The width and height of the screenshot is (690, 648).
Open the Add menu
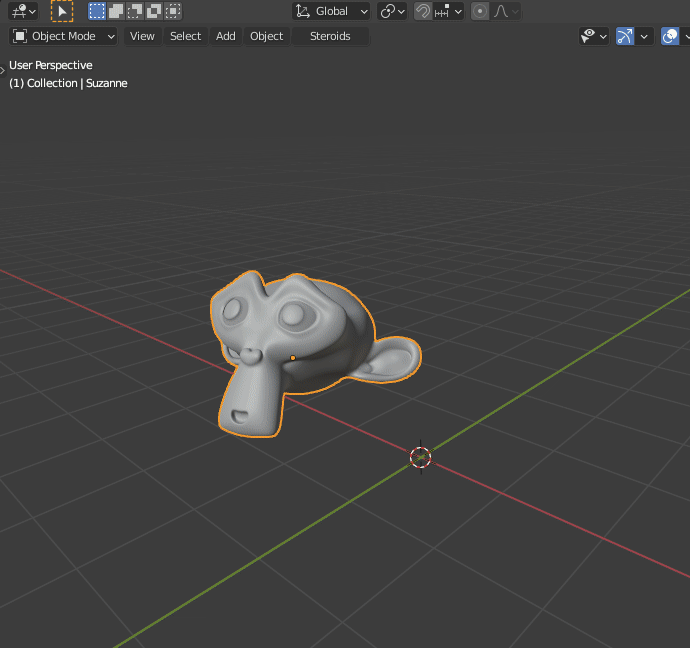tap(226, 36)
